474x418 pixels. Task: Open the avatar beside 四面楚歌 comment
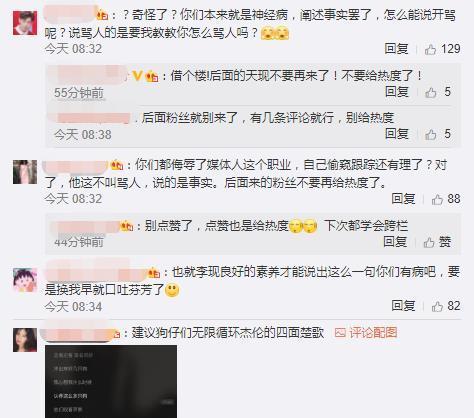point(25,340)
